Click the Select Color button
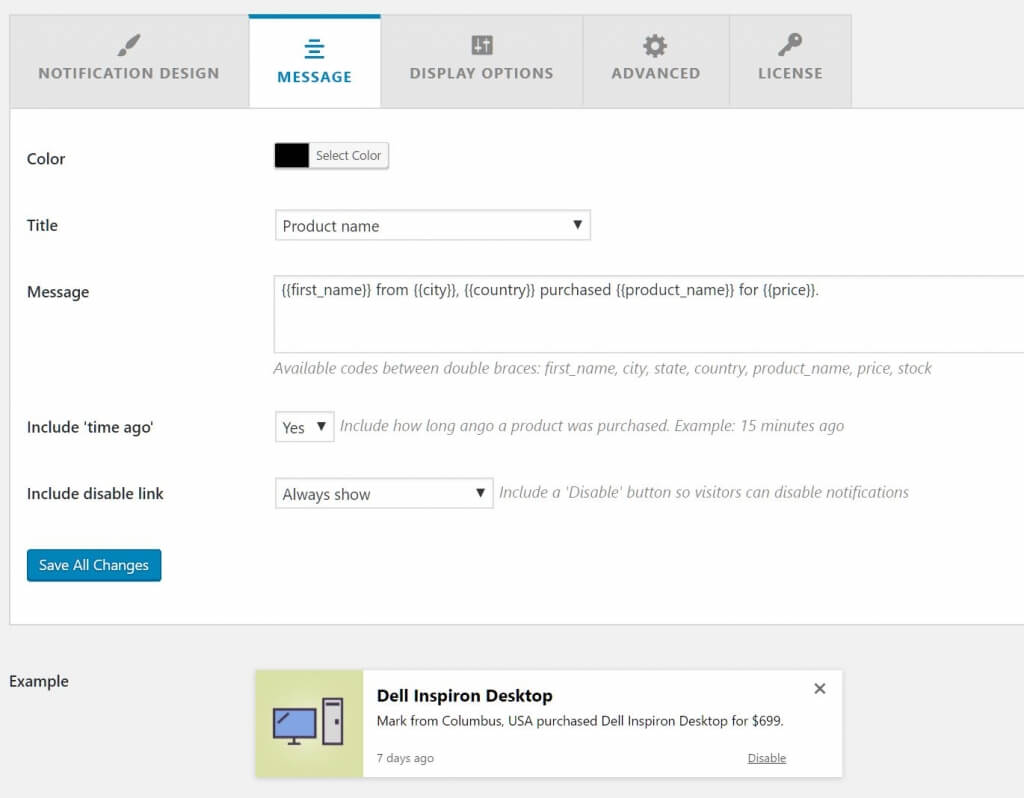1024x798 pixels. tap(347, 155)
